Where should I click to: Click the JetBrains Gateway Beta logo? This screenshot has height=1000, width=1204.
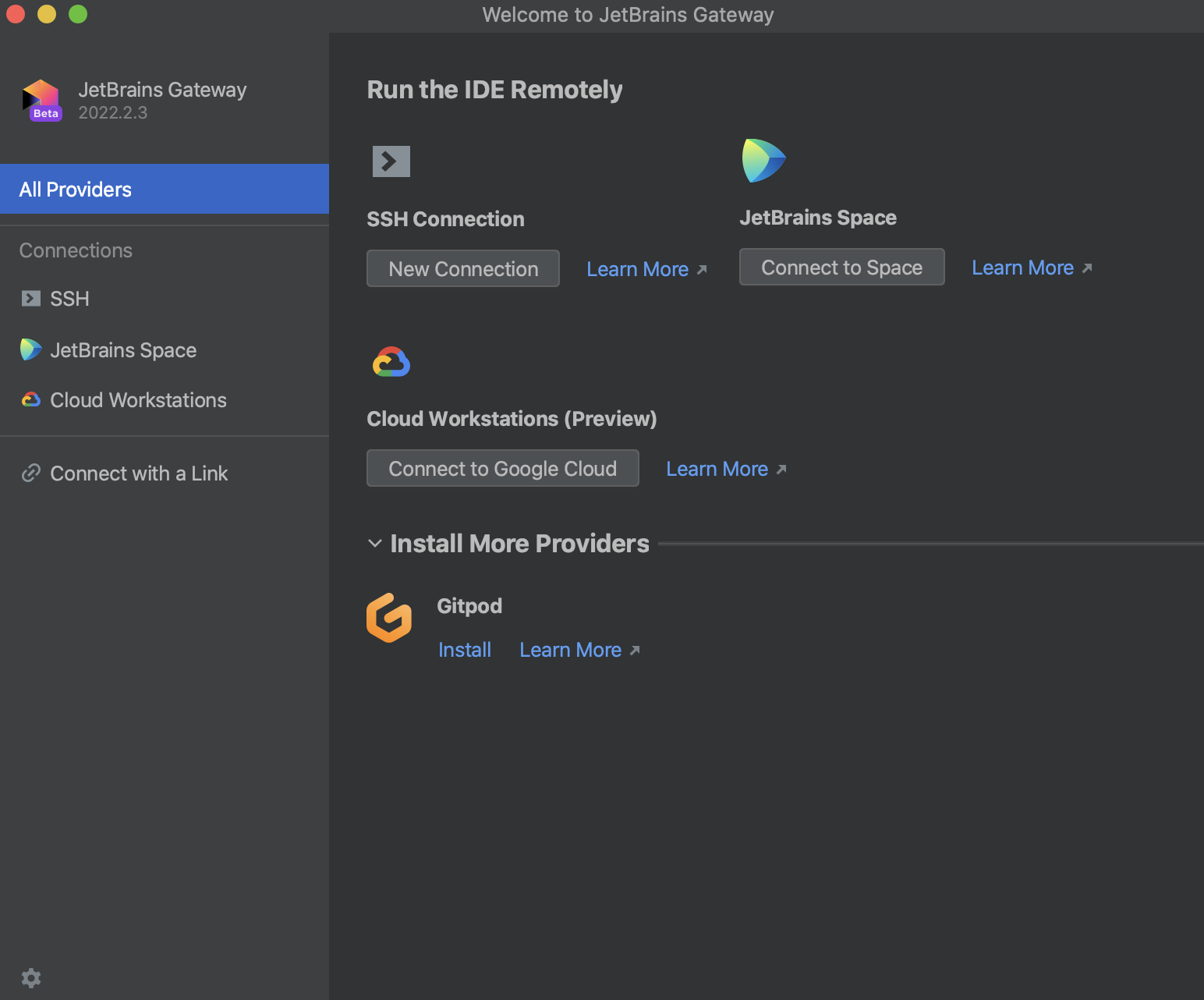pos(42,101)
